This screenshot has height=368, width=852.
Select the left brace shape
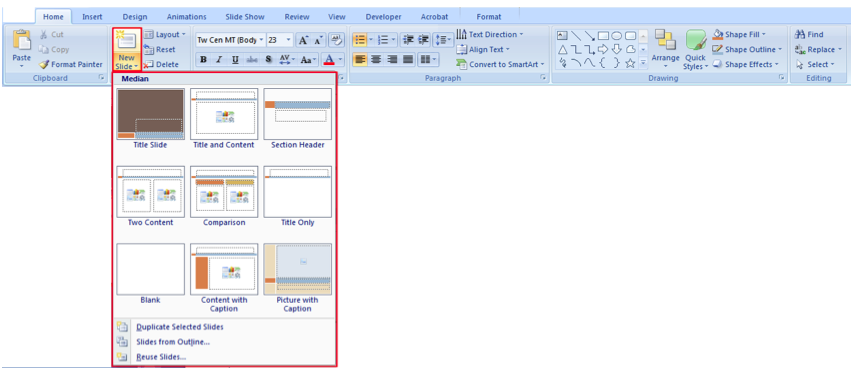pyautogui.click(x=603, y=63)
